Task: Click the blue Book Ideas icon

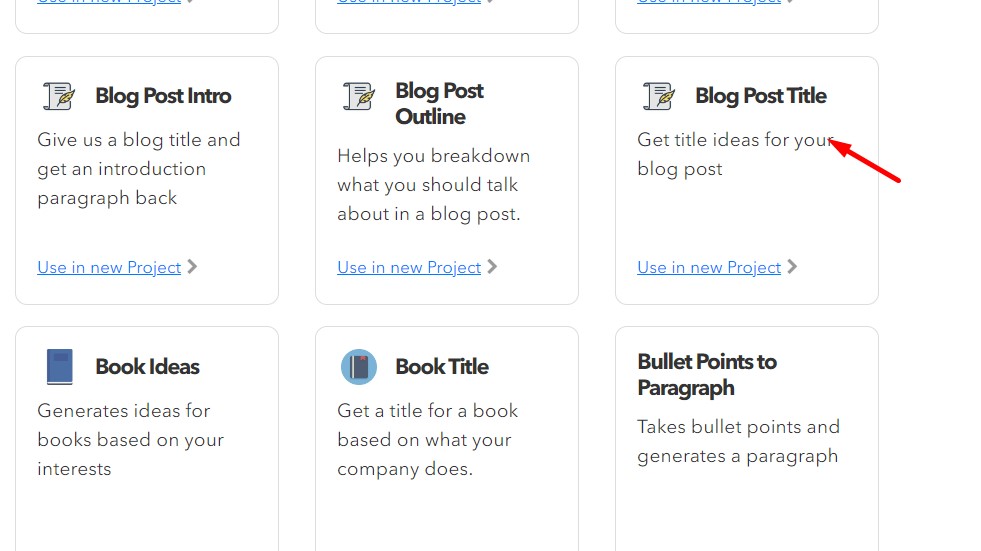Action: pyautogui.click(x=59, y=367)
